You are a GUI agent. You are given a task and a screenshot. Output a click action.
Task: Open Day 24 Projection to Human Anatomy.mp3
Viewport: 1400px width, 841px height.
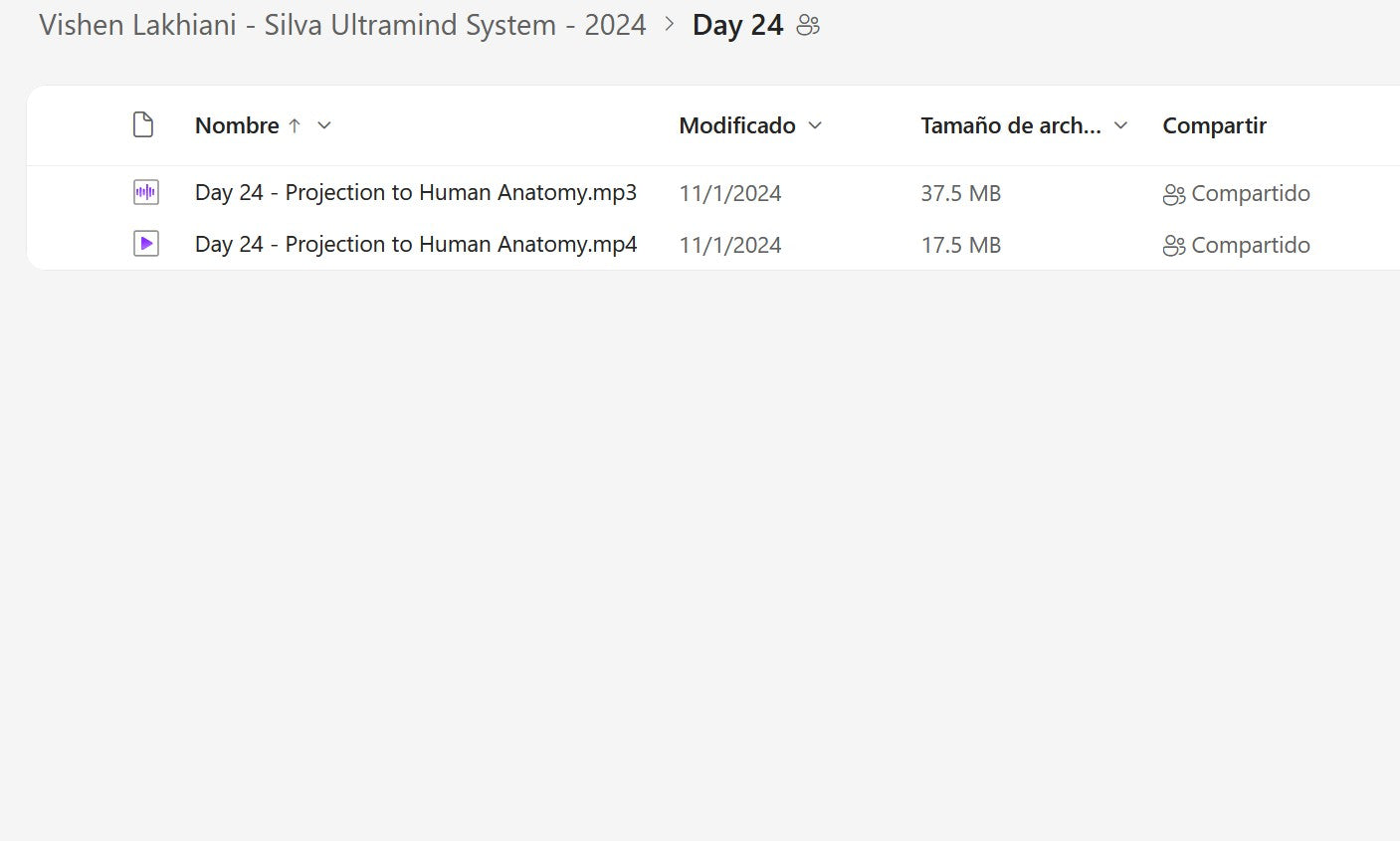(x=415, y=192)
